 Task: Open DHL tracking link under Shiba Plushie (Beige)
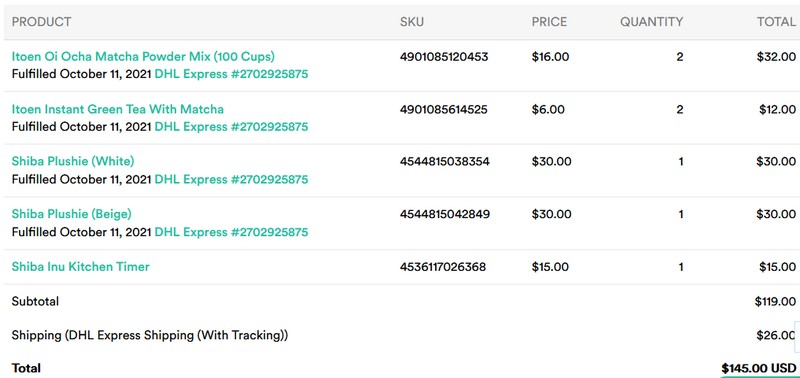tap(231, 232)
